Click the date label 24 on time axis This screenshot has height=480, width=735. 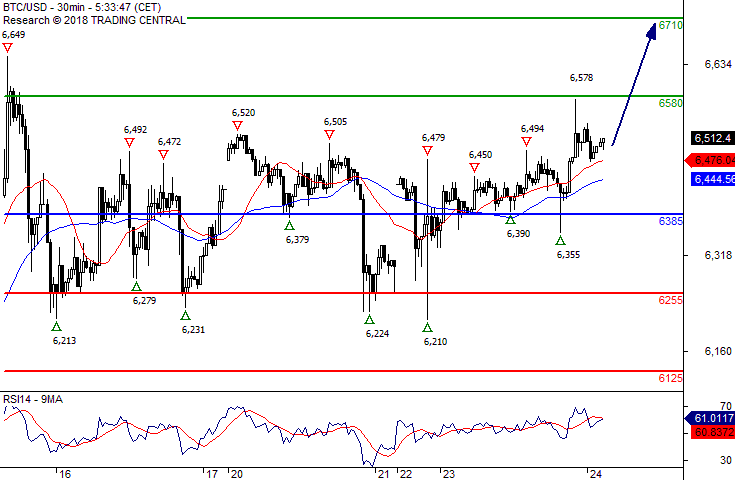(596, 474)
